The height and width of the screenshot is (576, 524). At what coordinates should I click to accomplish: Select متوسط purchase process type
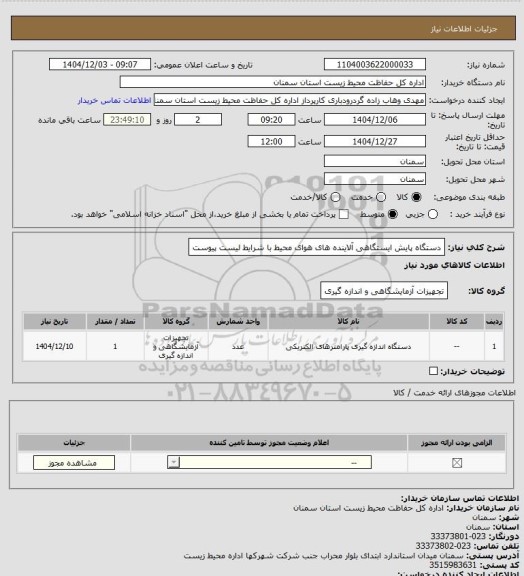pos(393,214)
